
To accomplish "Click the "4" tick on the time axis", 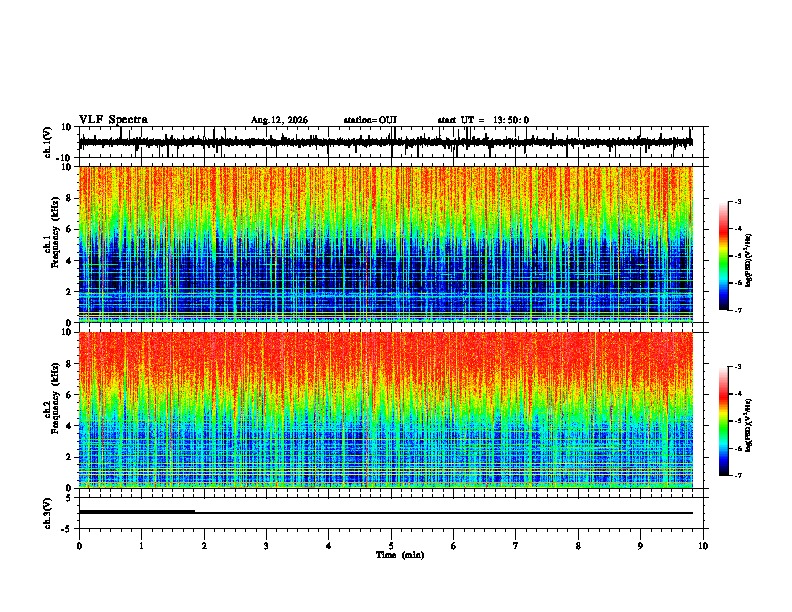I will click(x=329, y=546).
